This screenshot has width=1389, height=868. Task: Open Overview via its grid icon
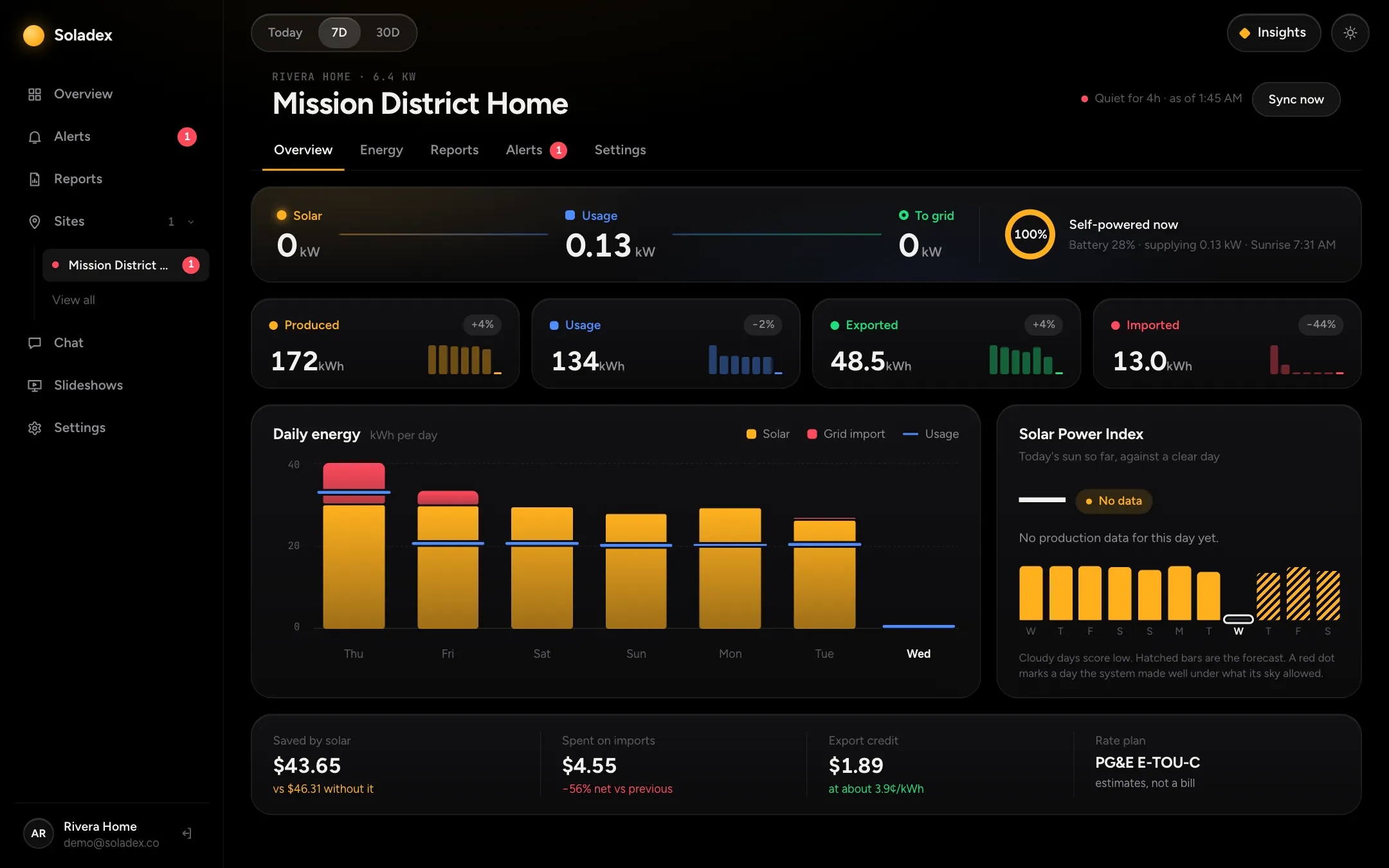tap(35, 94)
